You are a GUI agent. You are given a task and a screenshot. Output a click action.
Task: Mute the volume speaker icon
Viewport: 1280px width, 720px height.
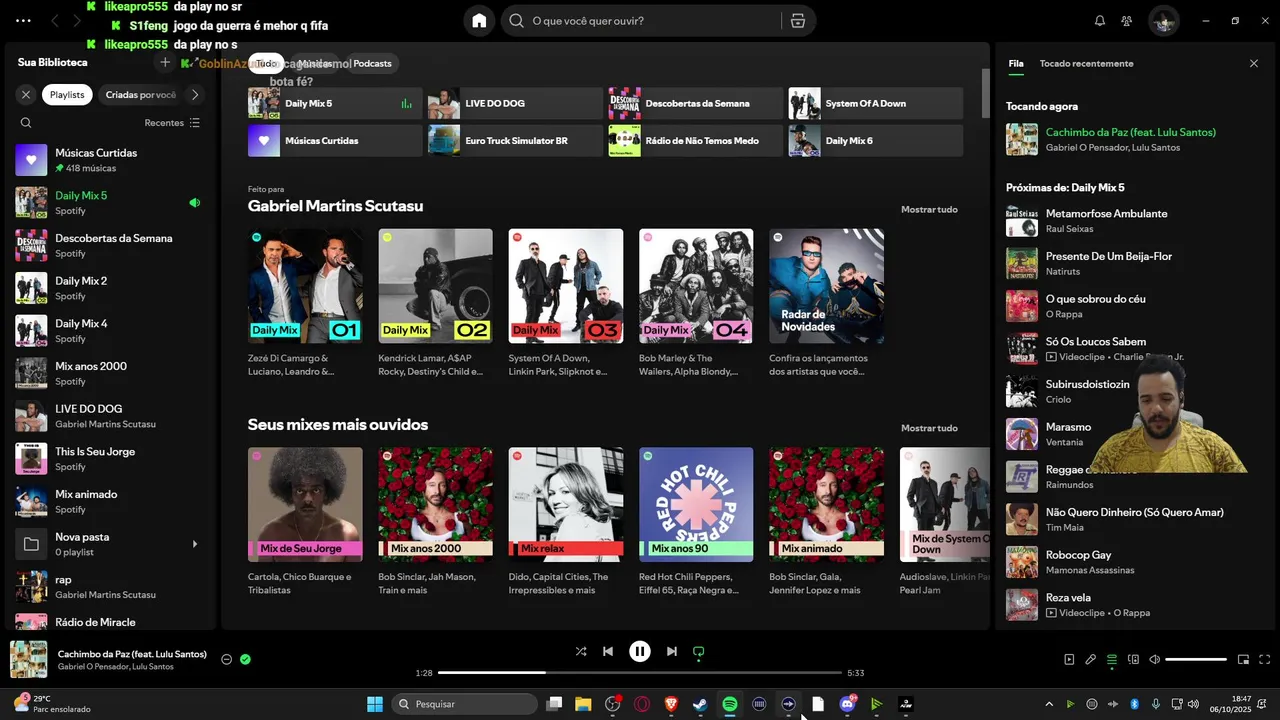[x=1154, y=659]
